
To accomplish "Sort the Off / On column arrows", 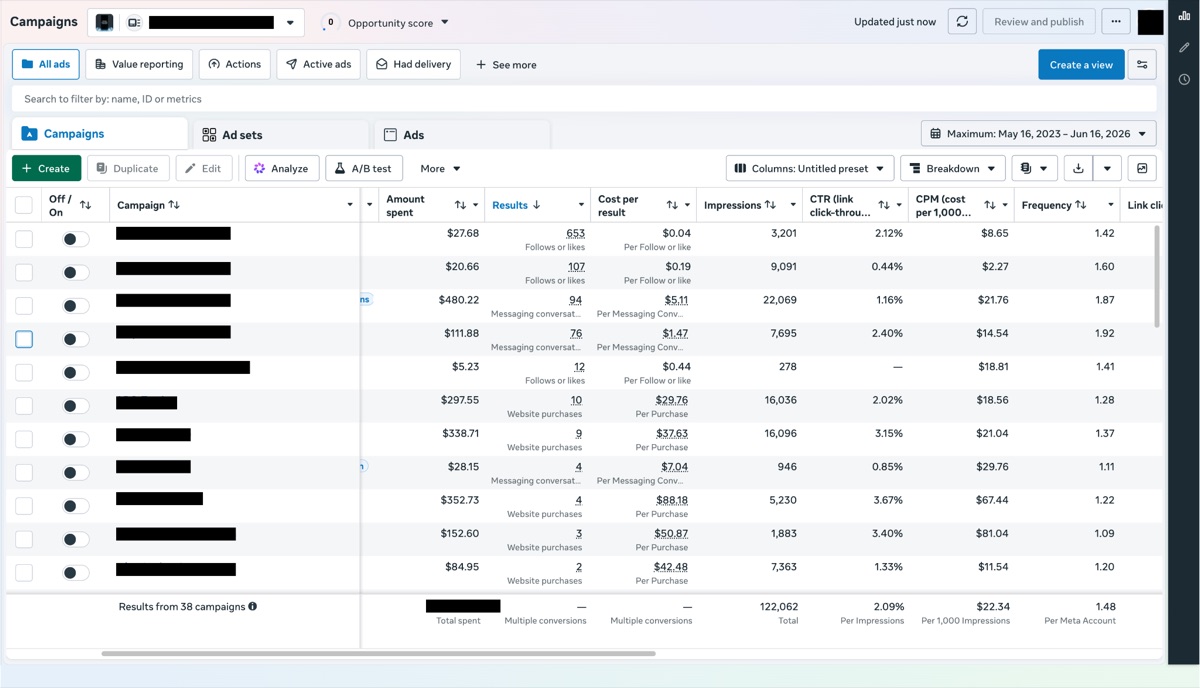I will pos(85,205).
